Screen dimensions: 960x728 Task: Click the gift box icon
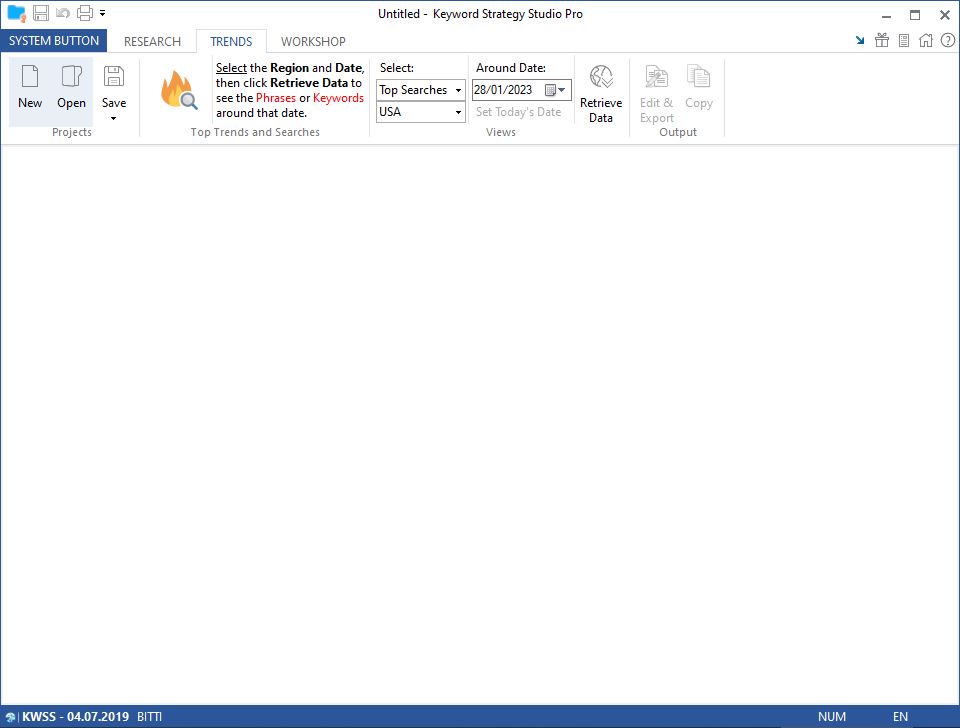click(x=882, y=40)
